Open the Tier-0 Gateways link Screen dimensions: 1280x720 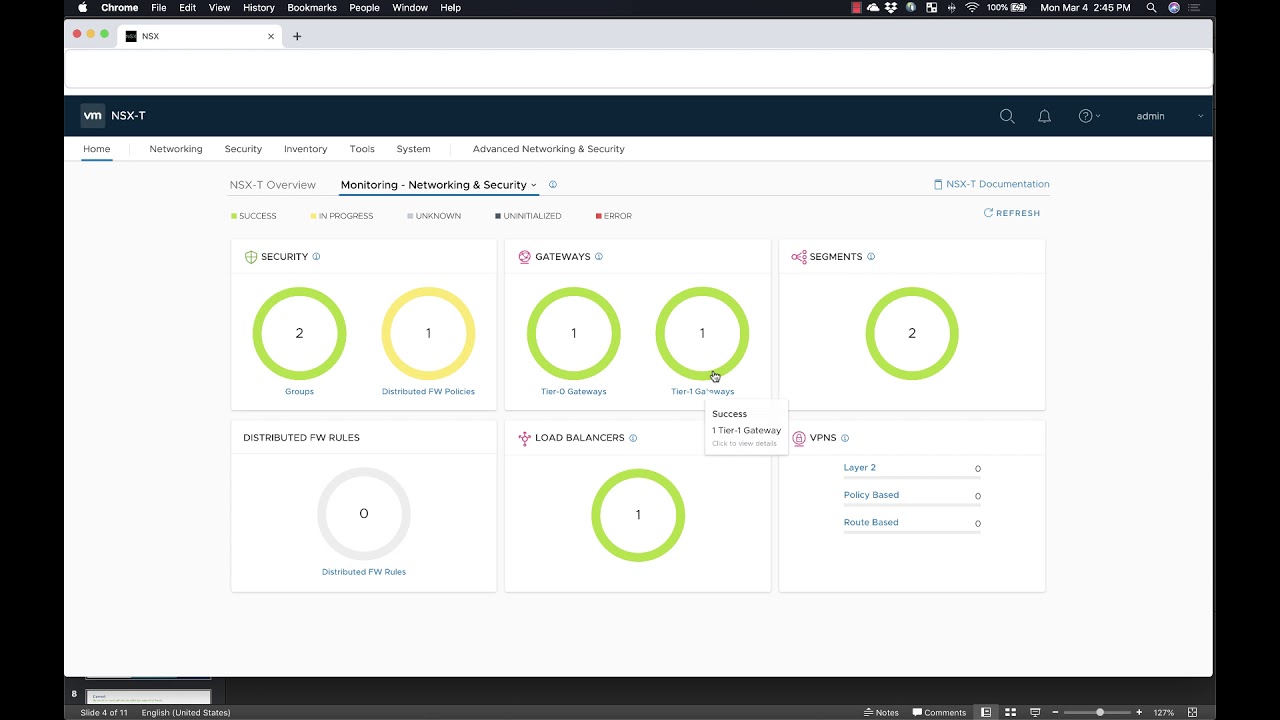[573, 392]
